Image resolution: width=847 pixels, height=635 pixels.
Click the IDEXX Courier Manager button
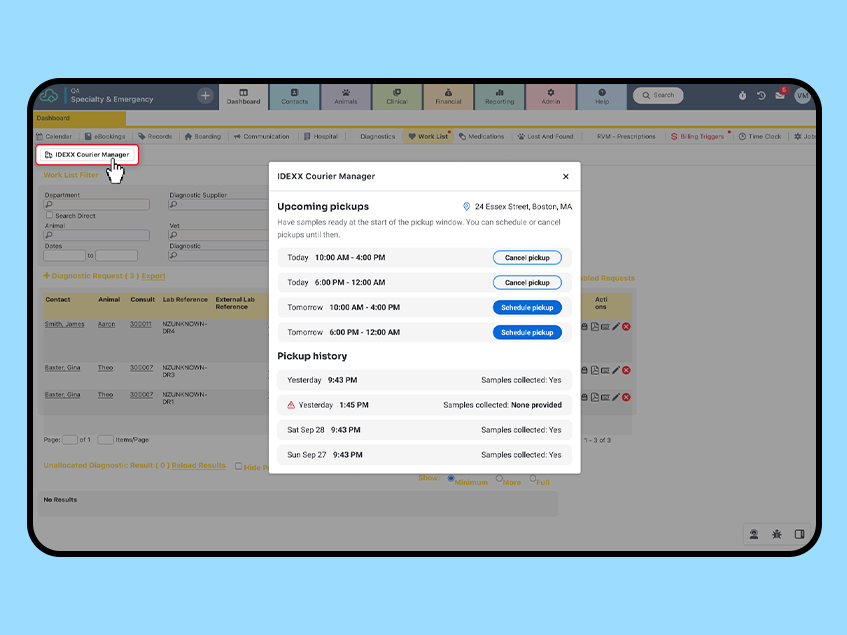click(87, 155)
